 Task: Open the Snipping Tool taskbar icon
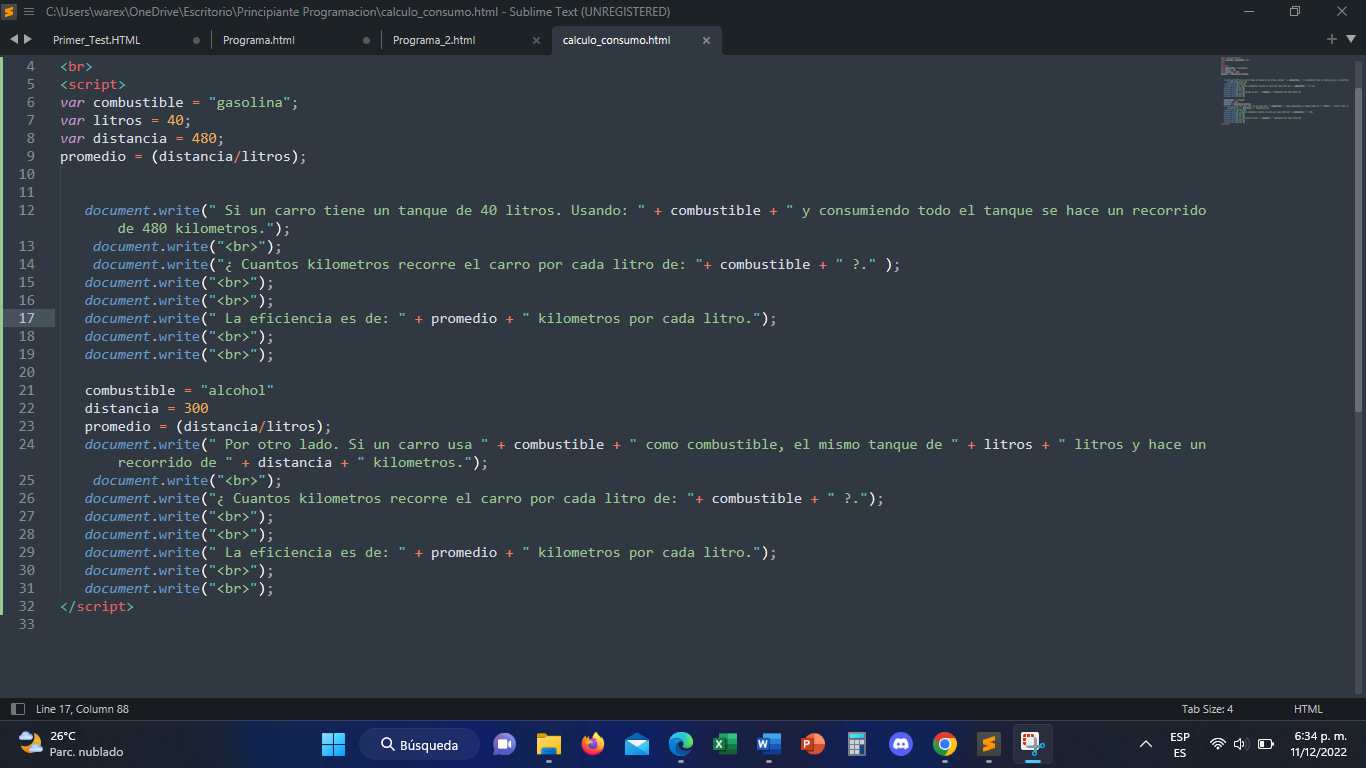[1033, 744]
